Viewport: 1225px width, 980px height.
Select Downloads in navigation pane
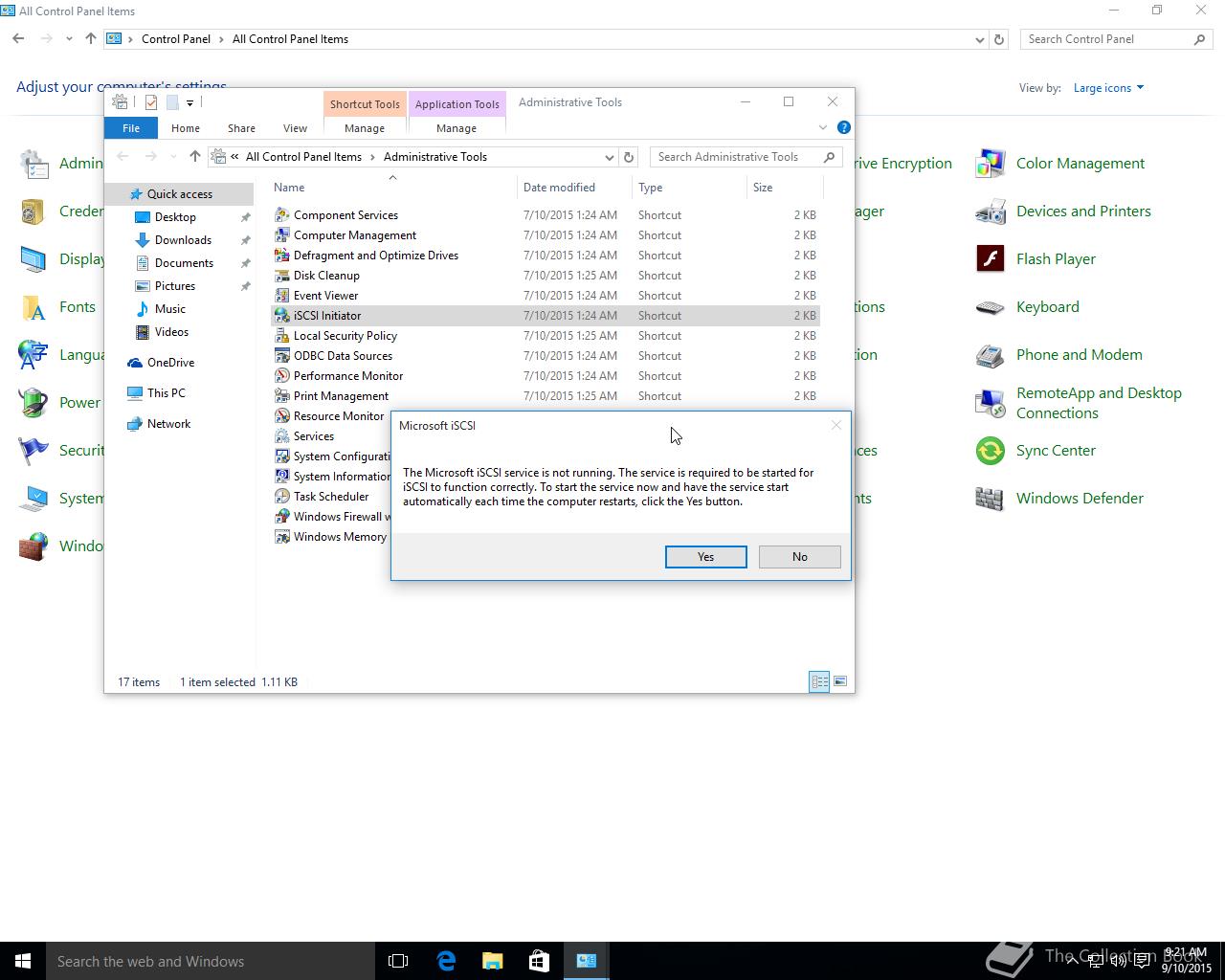(183, 240)
